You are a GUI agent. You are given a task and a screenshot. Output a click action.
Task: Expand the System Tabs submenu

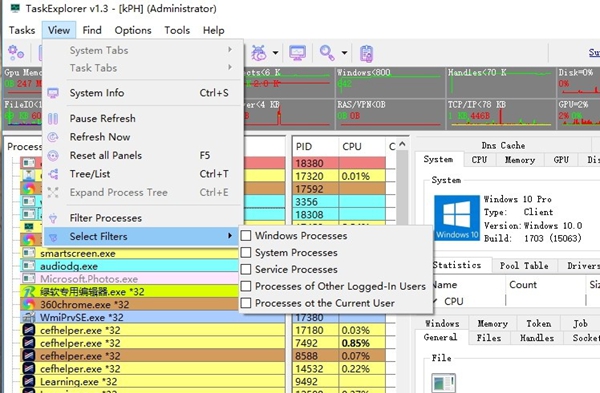230,50
